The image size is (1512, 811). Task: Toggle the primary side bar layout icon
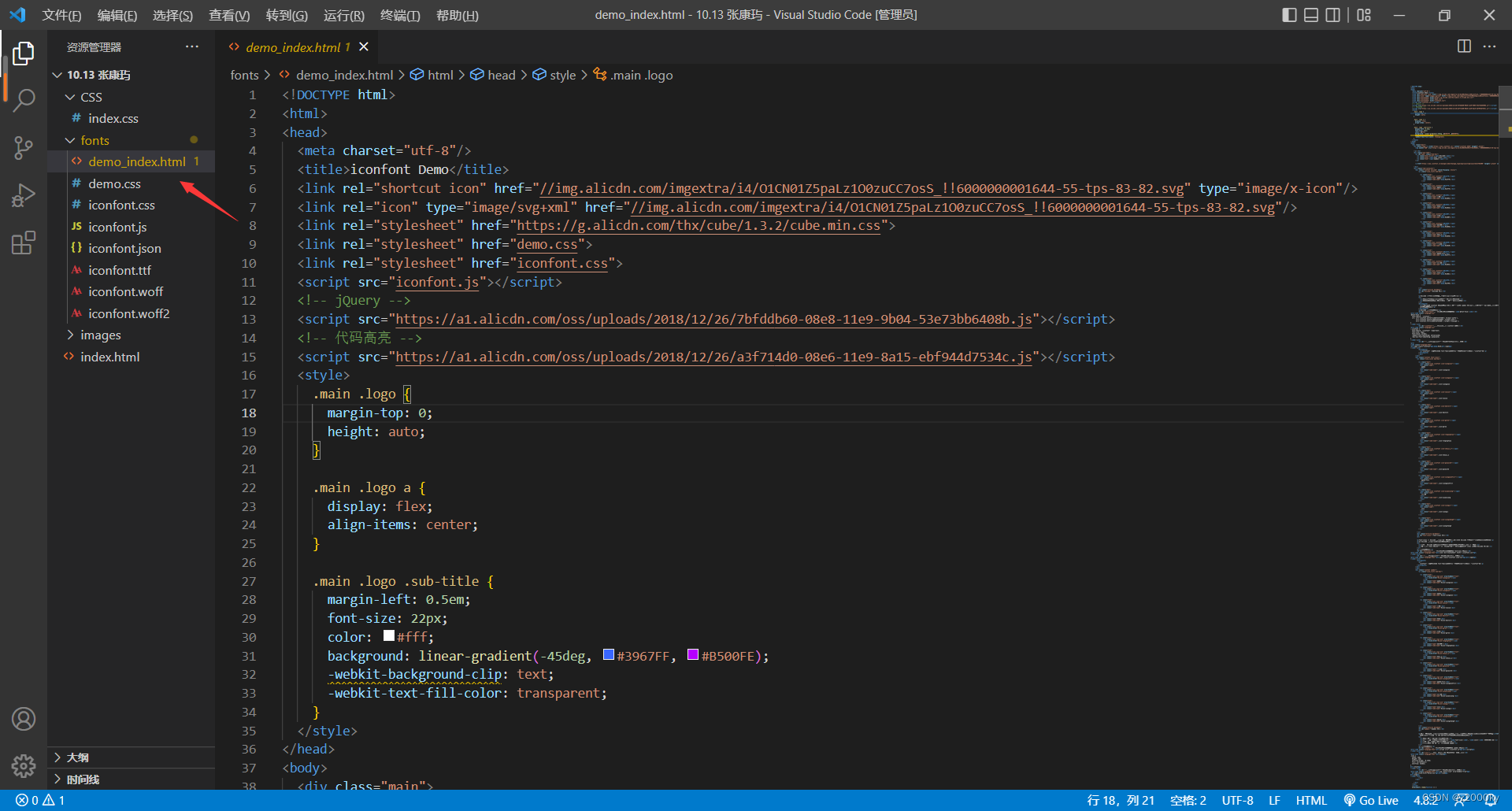pyautogui.click(x=1289, y=15)
